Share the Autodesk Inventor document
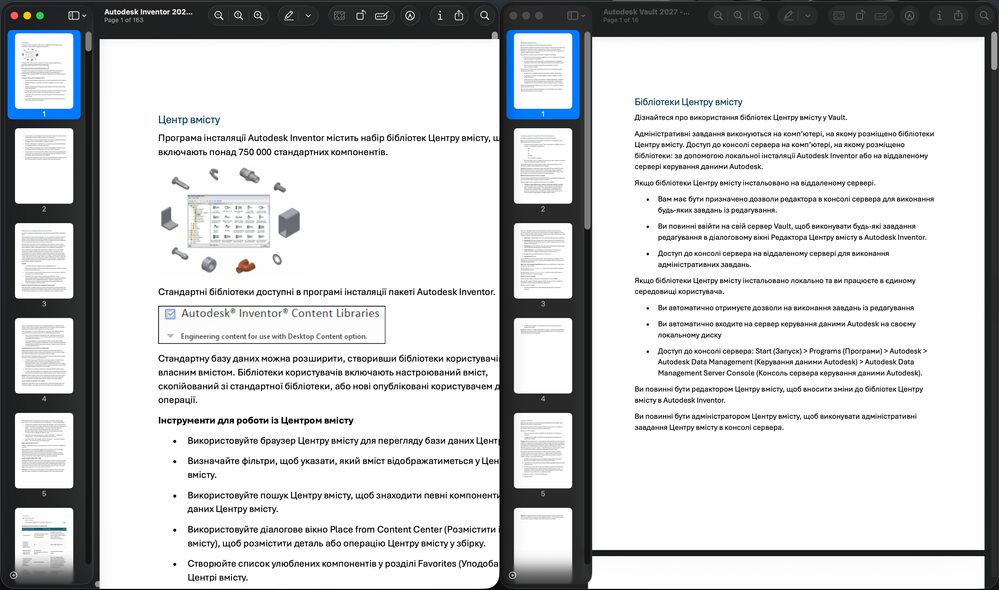This screenshot has height=590, width=999. pos(459,16)
